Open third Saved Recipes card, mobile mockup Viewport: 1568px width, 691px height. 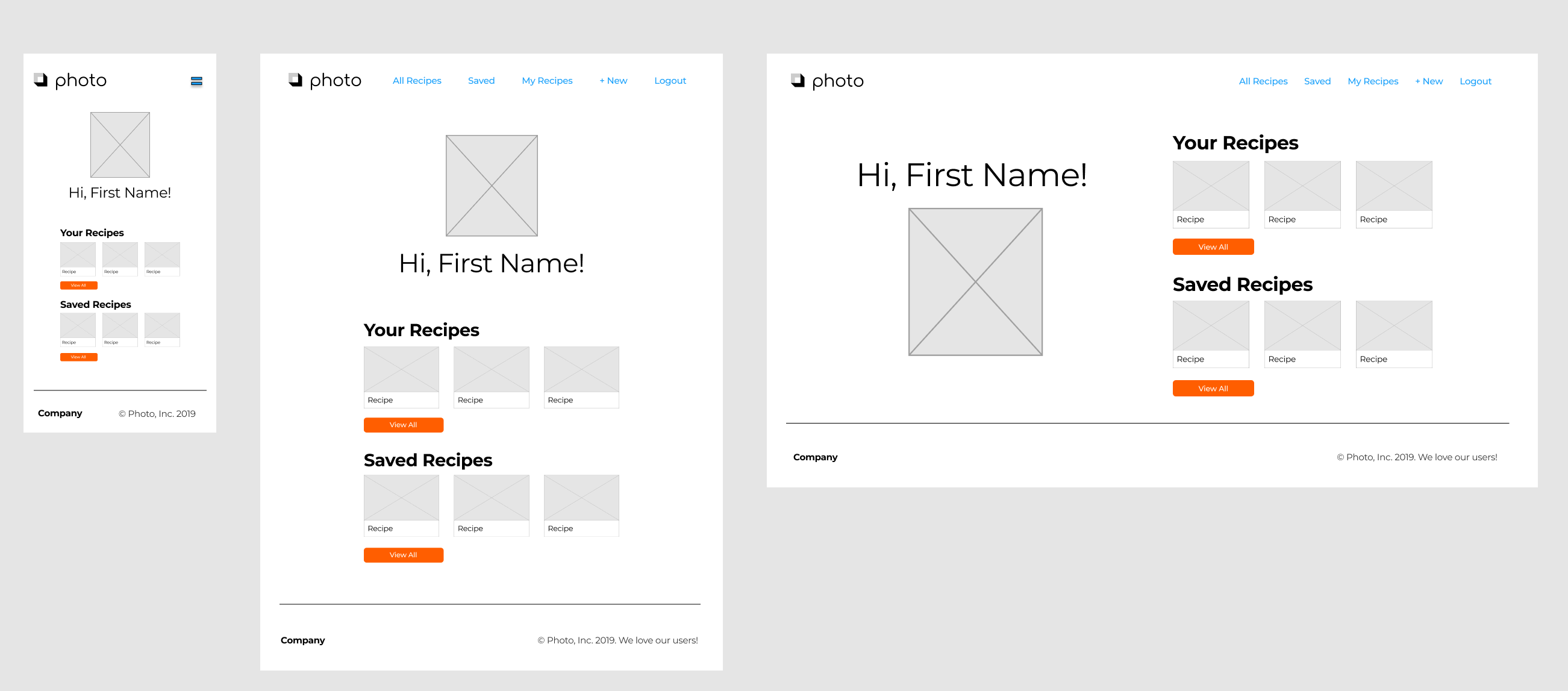click(x=162, y=330)
